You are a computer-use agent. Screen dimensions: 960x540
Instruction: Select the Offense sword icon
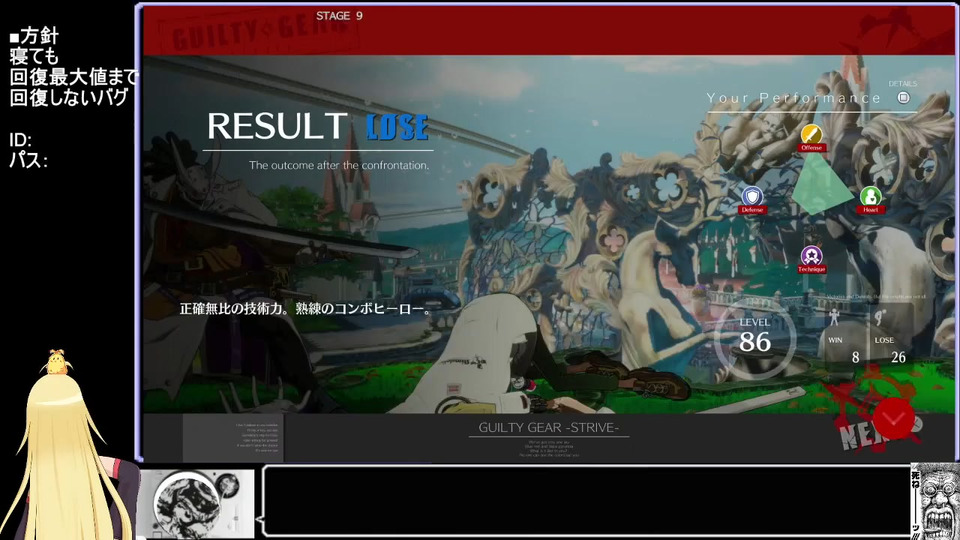point(811,135)
